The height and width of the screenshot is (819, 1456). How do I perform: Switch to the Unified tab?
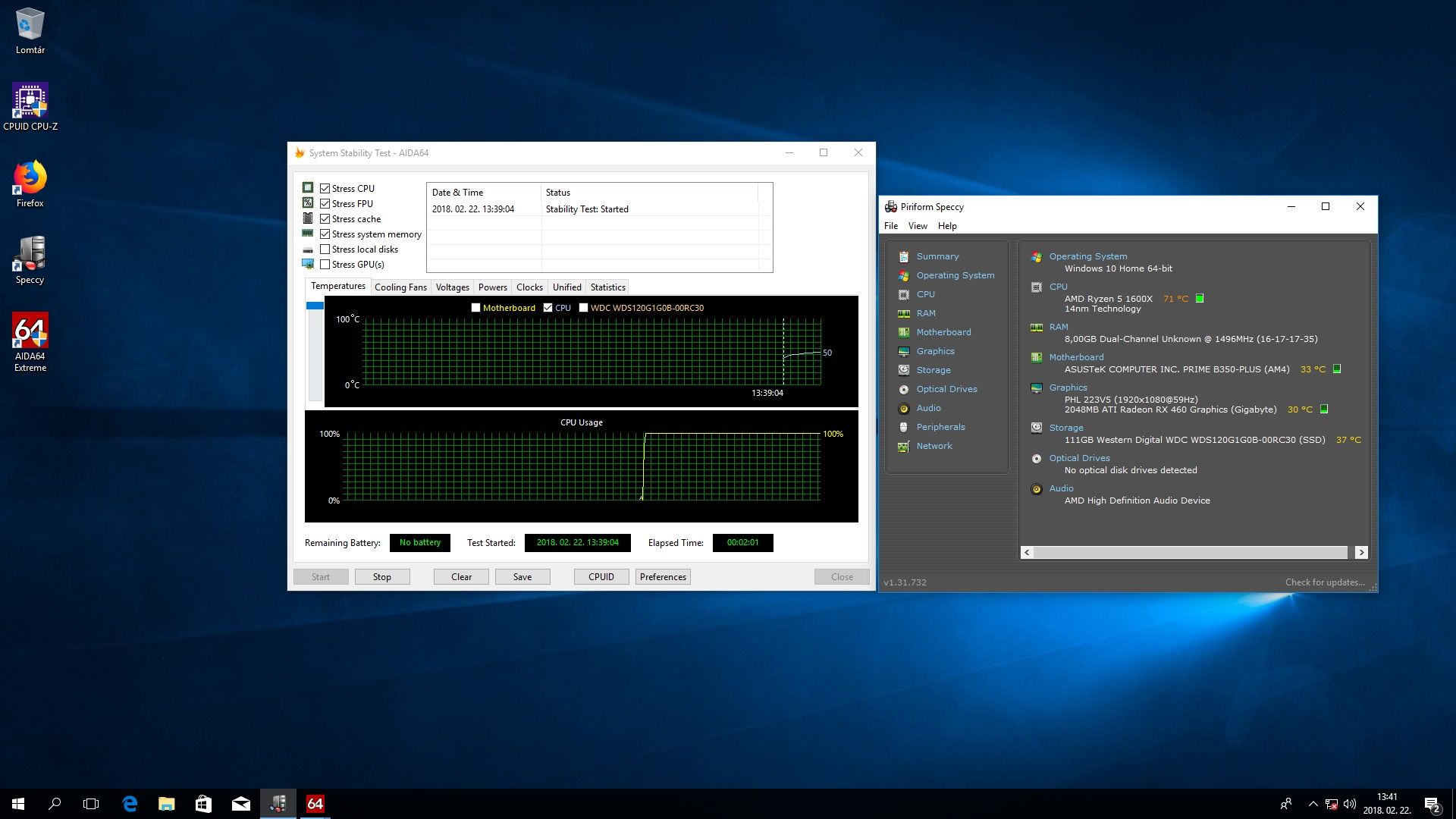point(566,287)
